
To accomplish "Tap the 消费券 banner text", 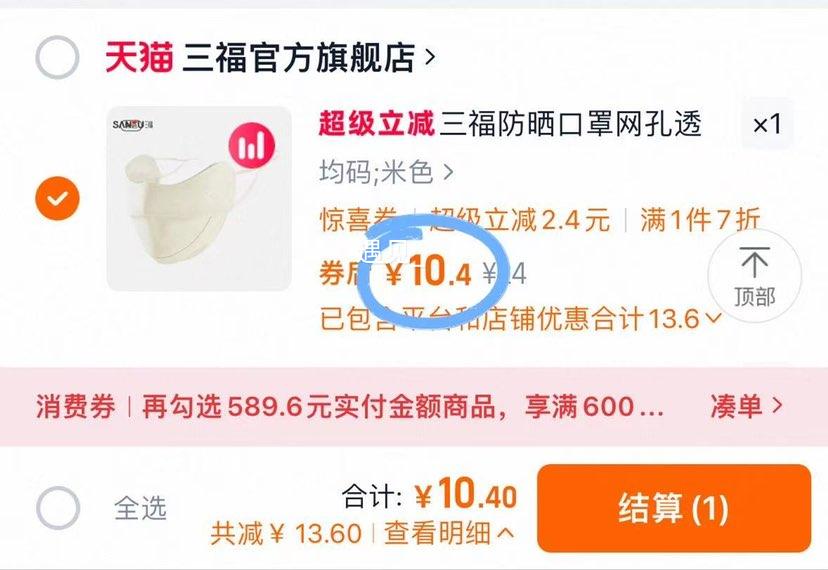I will click(76, 407).
